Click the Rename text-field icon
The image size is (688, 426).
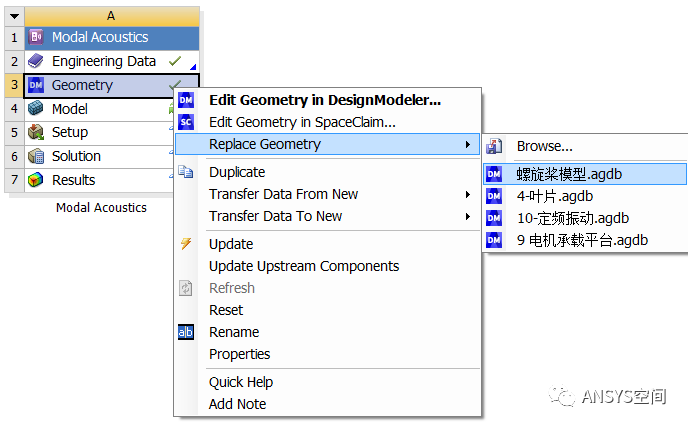[186, 332]
